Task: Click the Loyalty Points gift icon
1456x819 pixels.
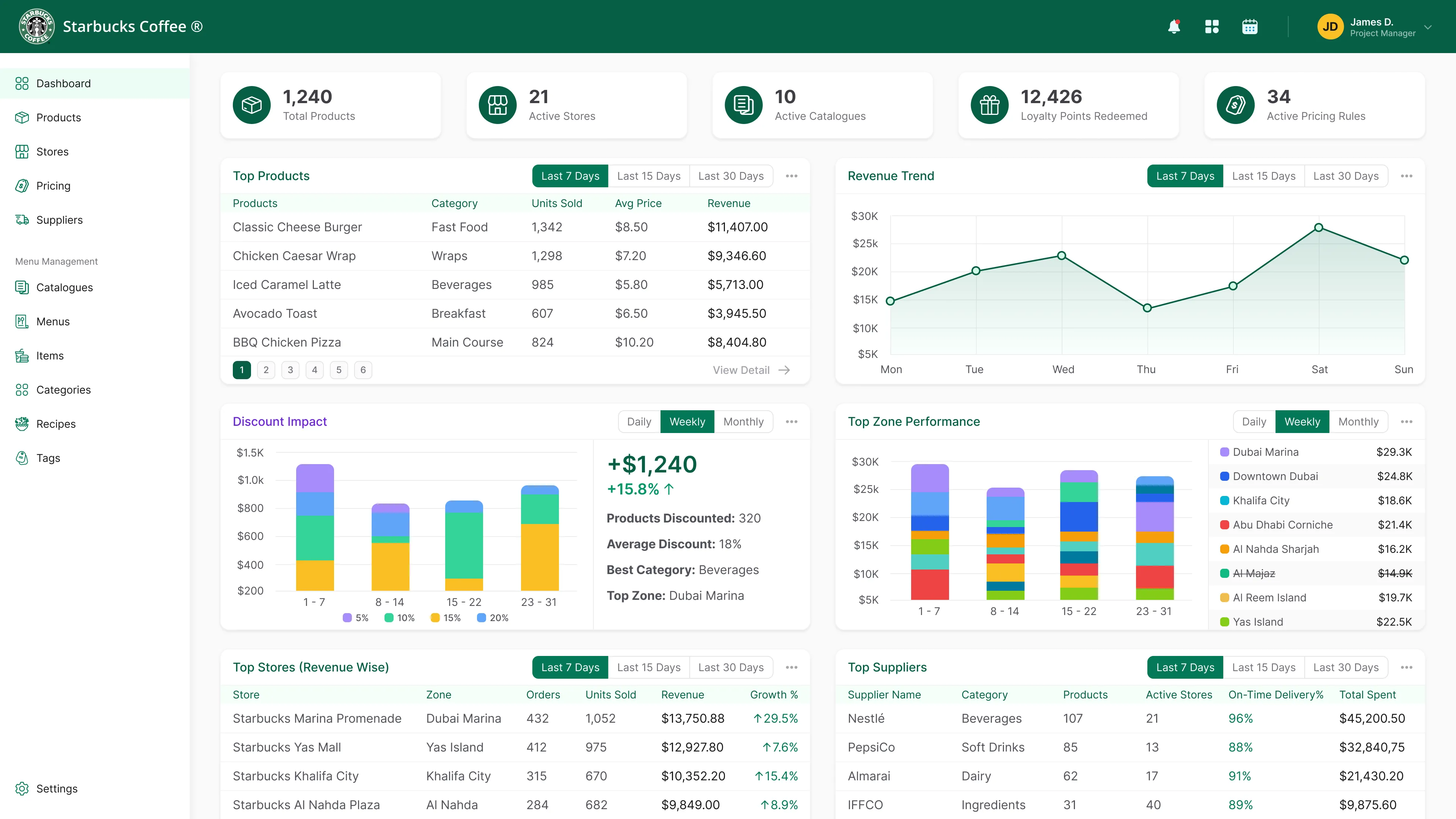Action: tap(989, 105)
